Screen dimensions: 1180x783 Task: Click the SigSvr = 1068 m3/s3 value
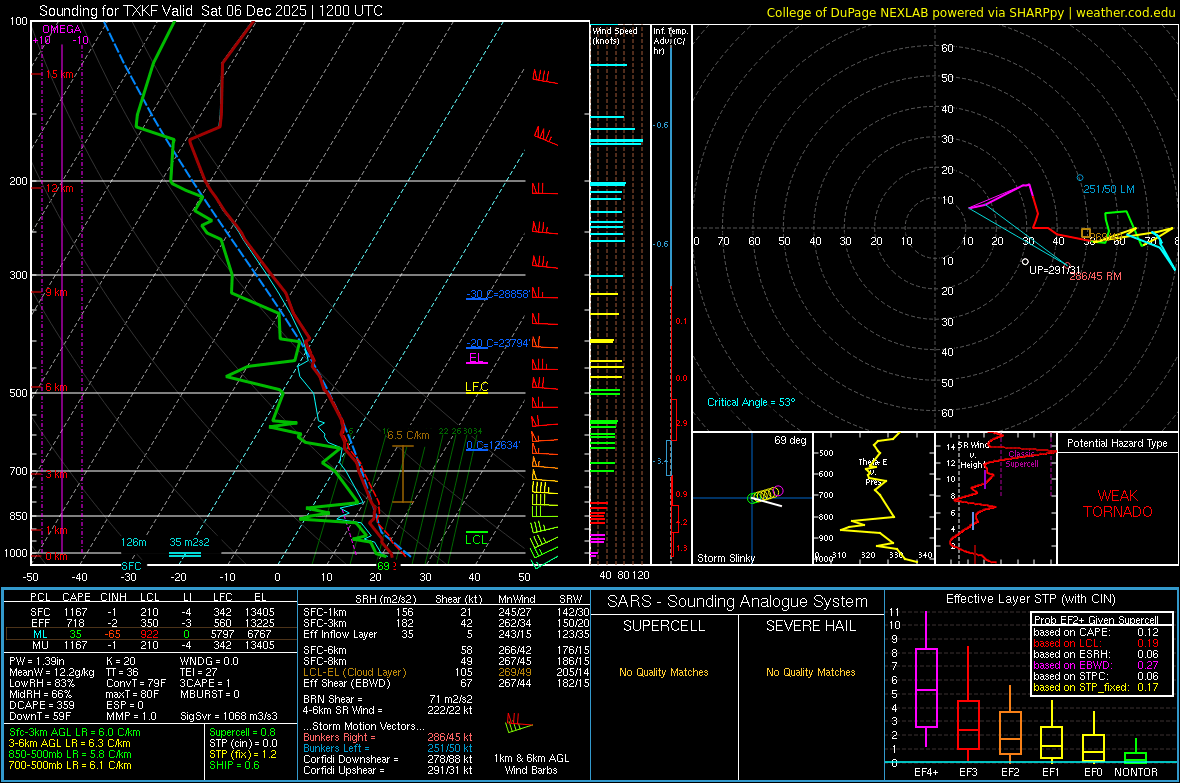pyautogui.click(x=229, y=716)
